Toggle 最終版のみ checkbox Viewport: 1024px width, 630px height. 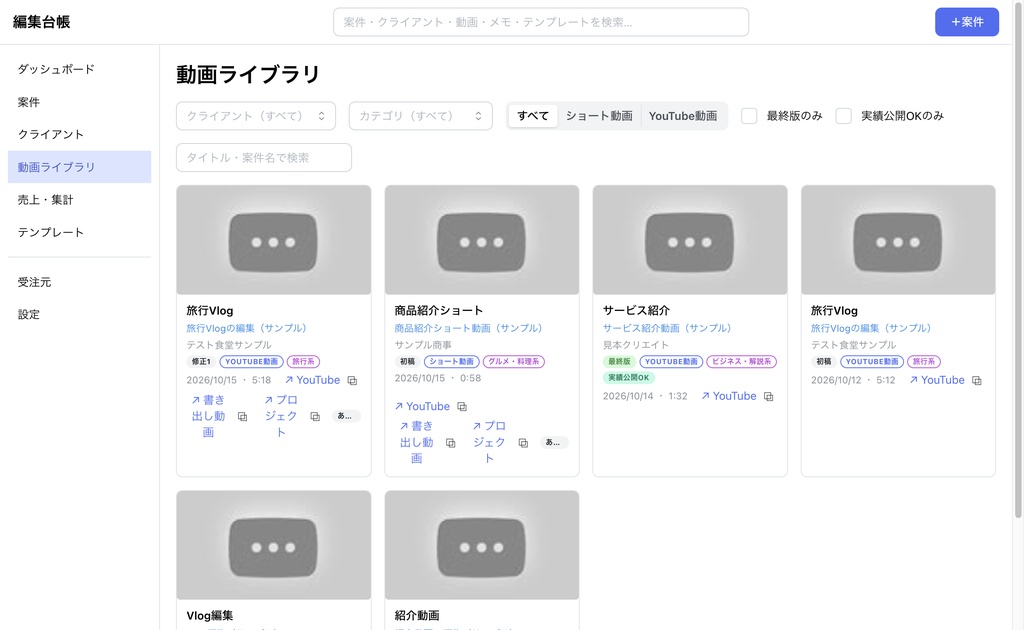point(749,116)
